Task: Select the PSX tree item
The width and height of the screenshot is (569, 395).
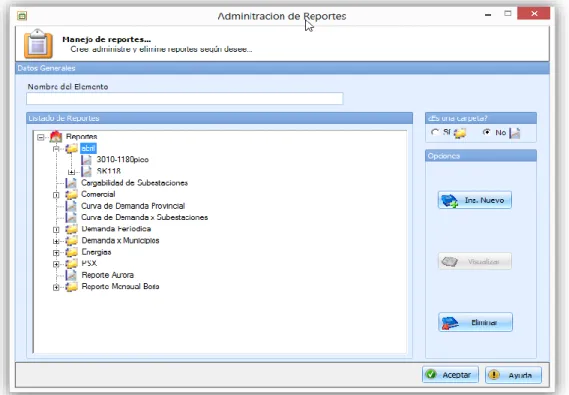Action: click(89, 263)
